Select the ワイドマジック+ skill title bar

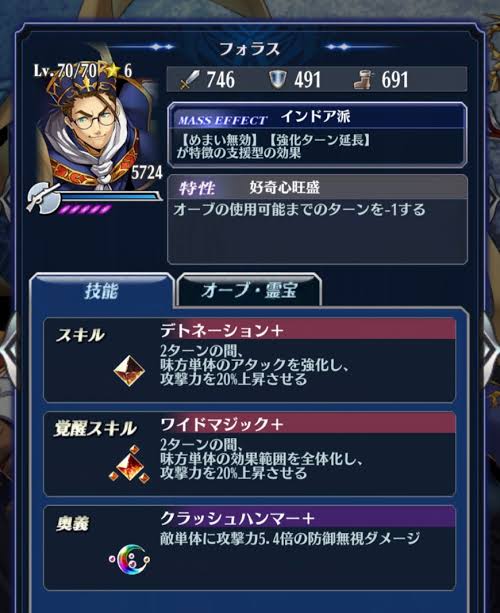[307, 424]
